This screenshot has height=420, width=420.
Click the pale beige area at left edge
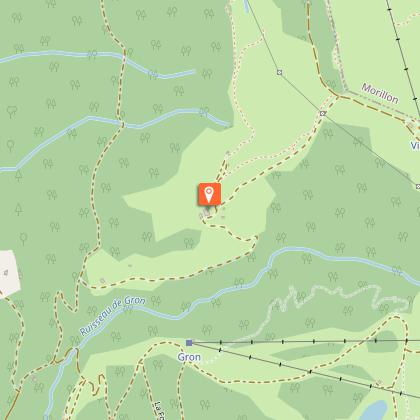[10, 274]
